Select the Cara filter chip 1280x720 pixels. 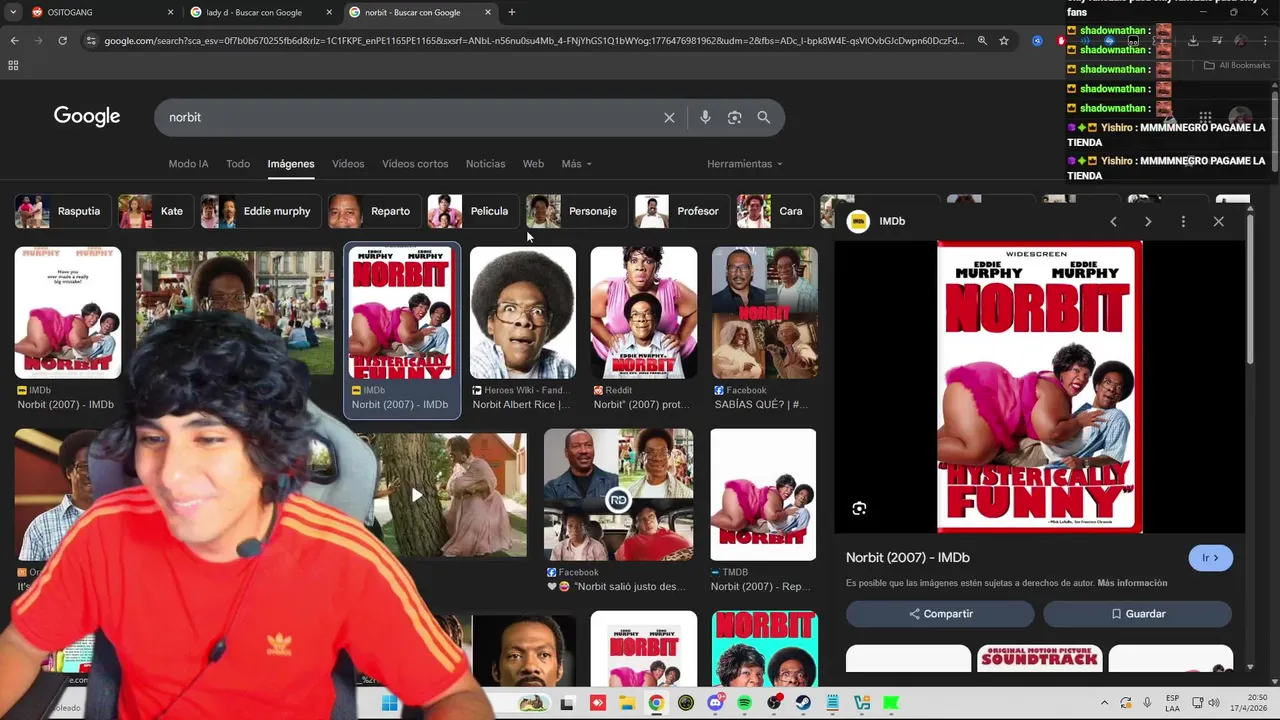coord(773,211)
